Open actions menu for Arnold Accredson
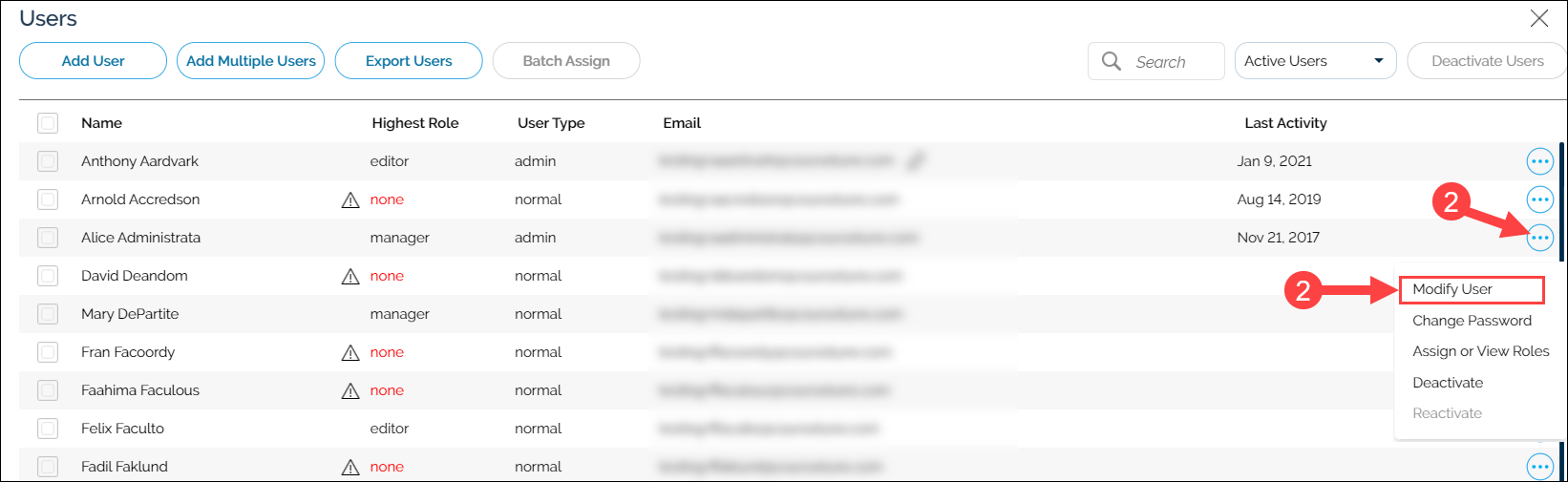 coord(1539,199)
